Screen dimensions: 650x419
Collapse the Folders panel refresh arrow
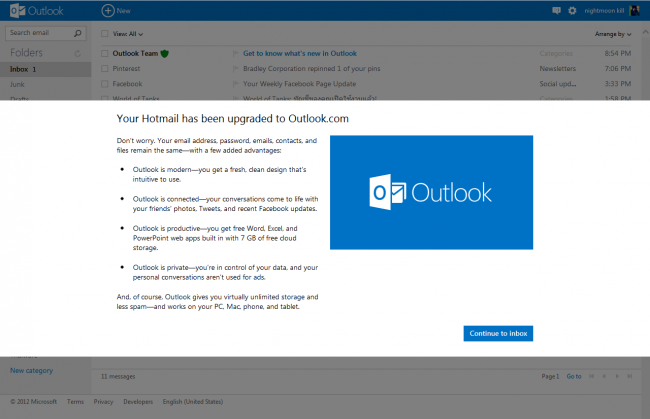coord(77,52)
